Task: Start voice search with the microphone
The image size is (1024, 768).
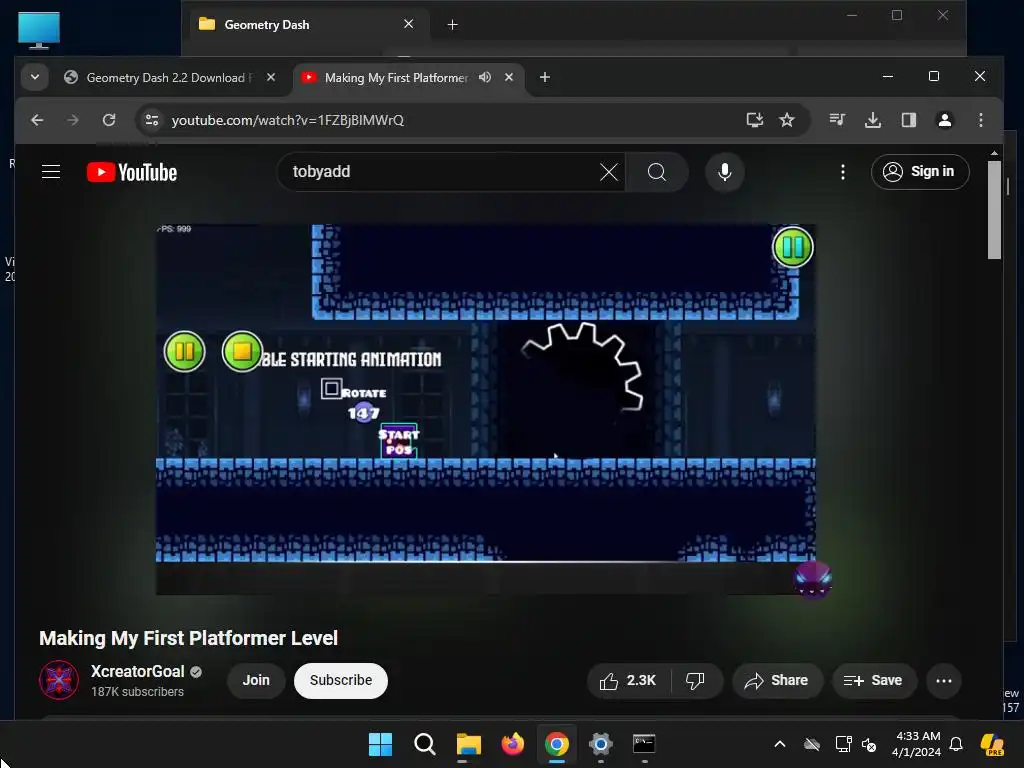Action: coord(724,172)
